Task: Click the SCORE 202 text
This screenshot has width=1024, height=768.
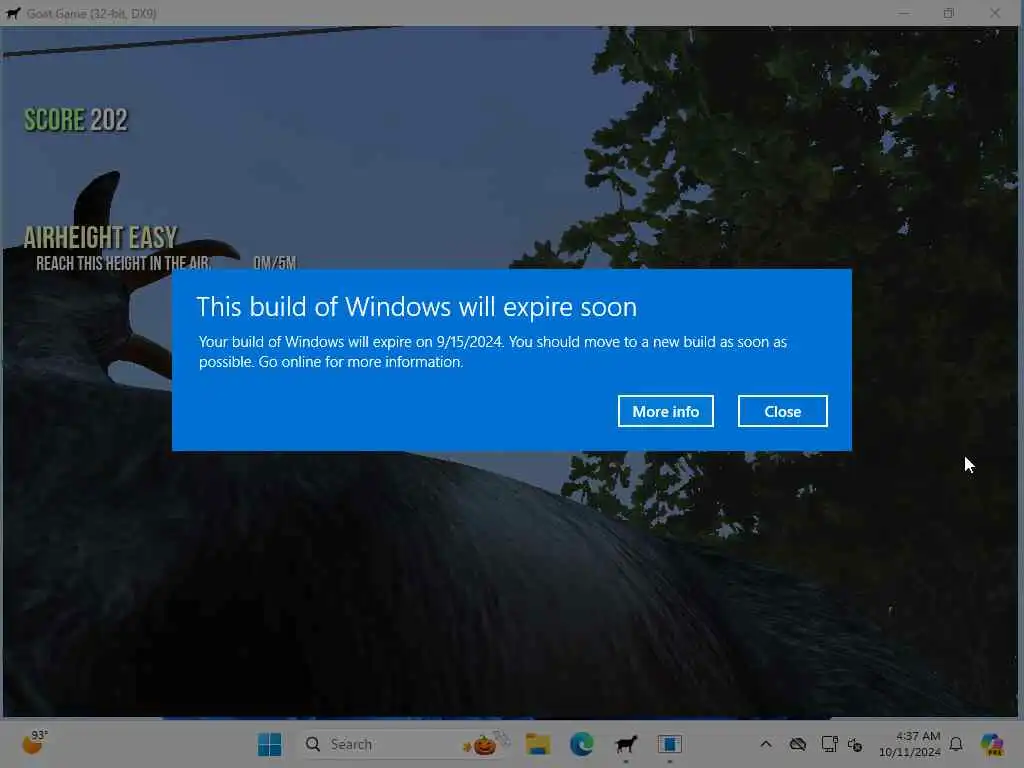Action: pos(76,120)
